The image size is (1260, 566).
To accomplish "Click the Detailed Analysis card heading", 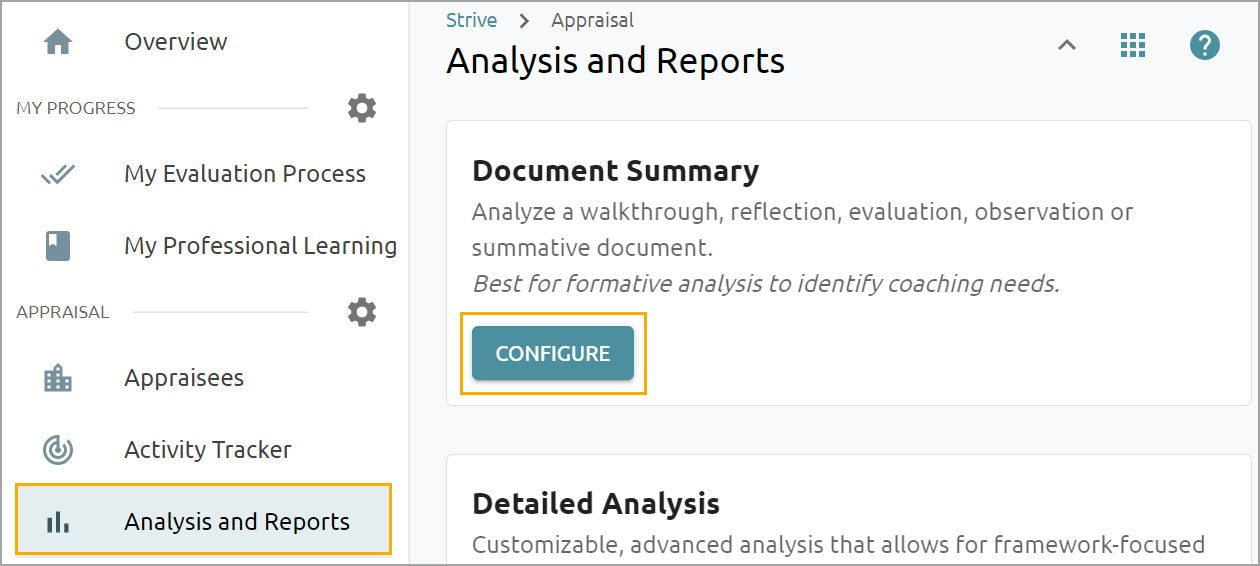I will [596, 503].
